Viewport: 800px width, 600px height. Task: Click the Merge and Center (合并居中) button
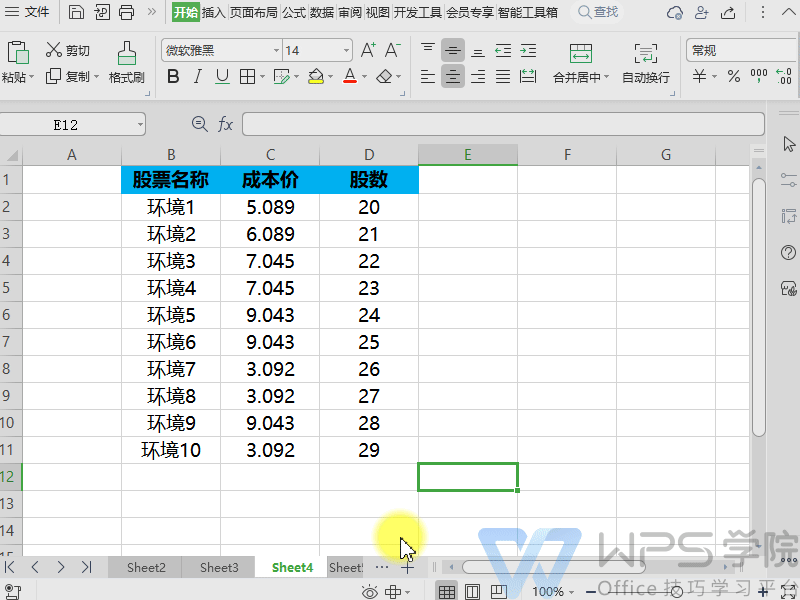[580, 62]
